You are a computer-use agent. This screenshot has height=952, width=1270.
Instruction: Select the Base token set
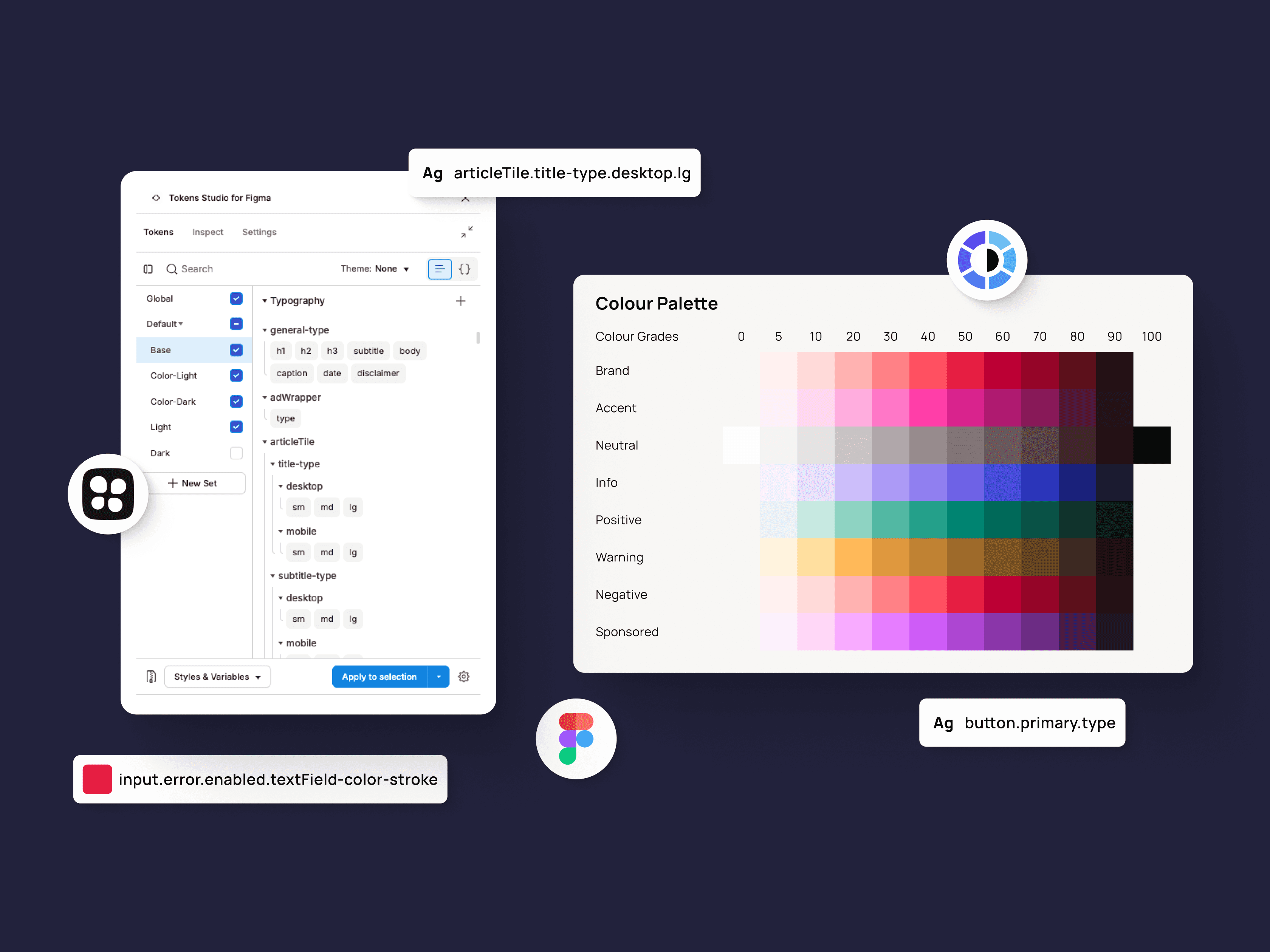pyautogui.click(x=194, y=350)
